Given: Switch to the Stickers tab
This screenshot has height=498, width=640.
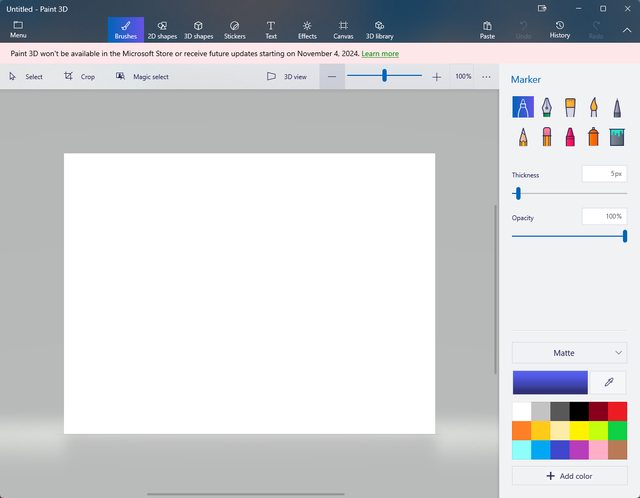Looking at the screenshot, I should point(234,29).
